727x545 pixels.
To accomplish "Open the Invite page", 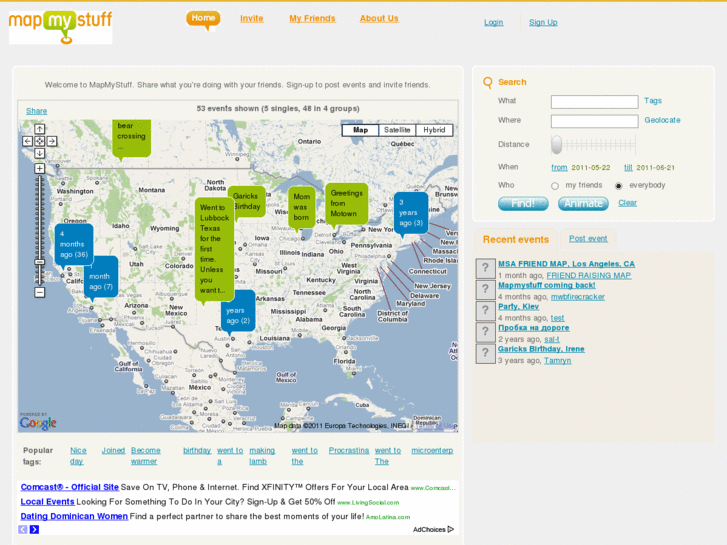I will [252, 19].
